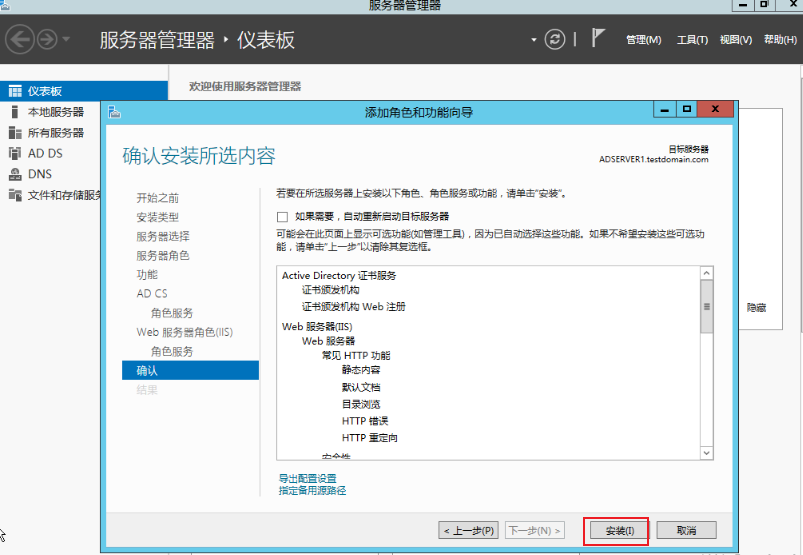803x555 pixels.
Task: Click the back navigation arrow icon
Action: [x=19, y=39]
